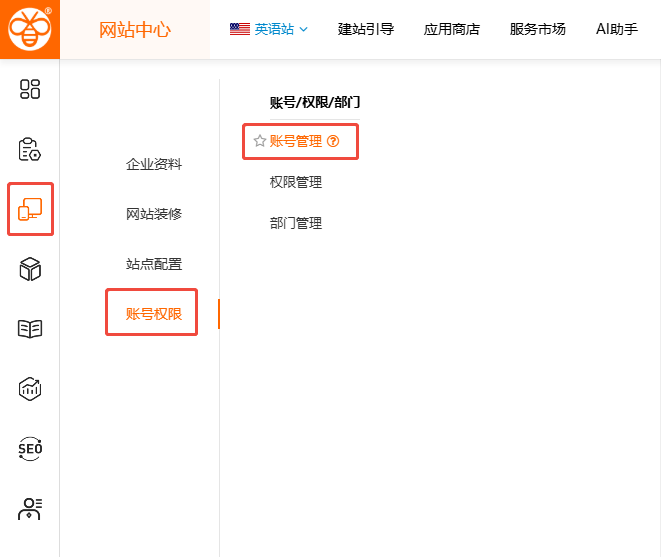The height and width of the screenshot is (557, 661).
Task: Select 企业资料 in the submenu
Action: click(154, 164)
